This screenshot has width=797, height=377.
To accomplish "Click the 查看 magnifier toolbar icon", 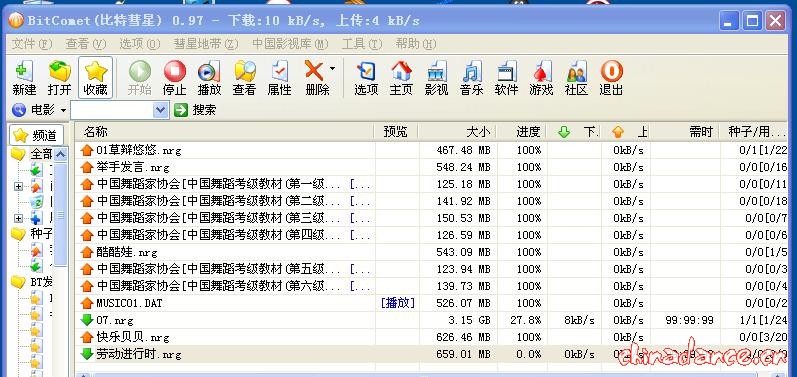I will (244, 78).
